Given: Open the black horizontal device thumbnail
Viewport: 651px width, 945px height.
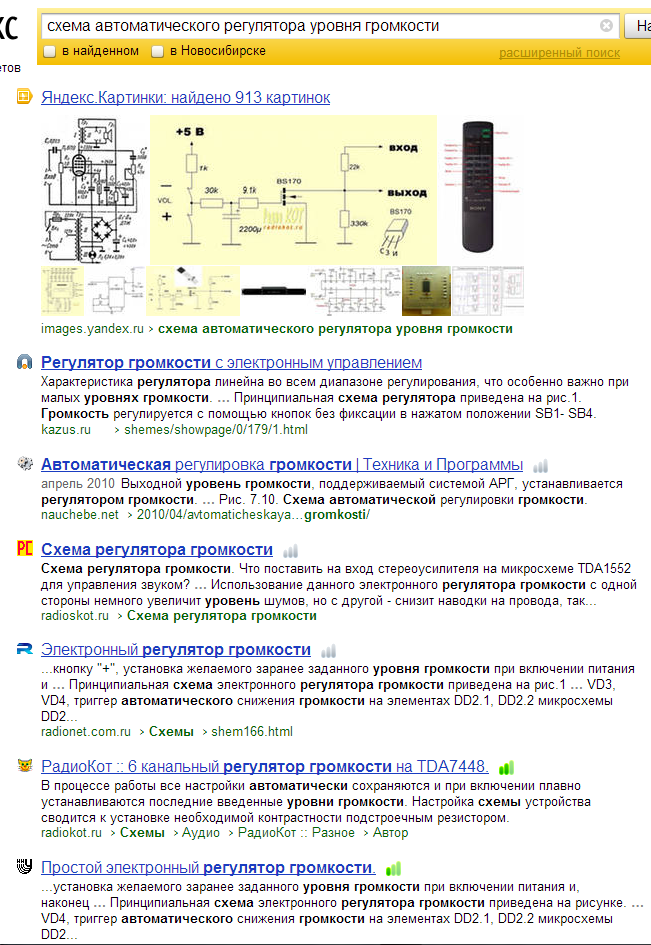Looking at the screenshot, I should click(274, 291).
